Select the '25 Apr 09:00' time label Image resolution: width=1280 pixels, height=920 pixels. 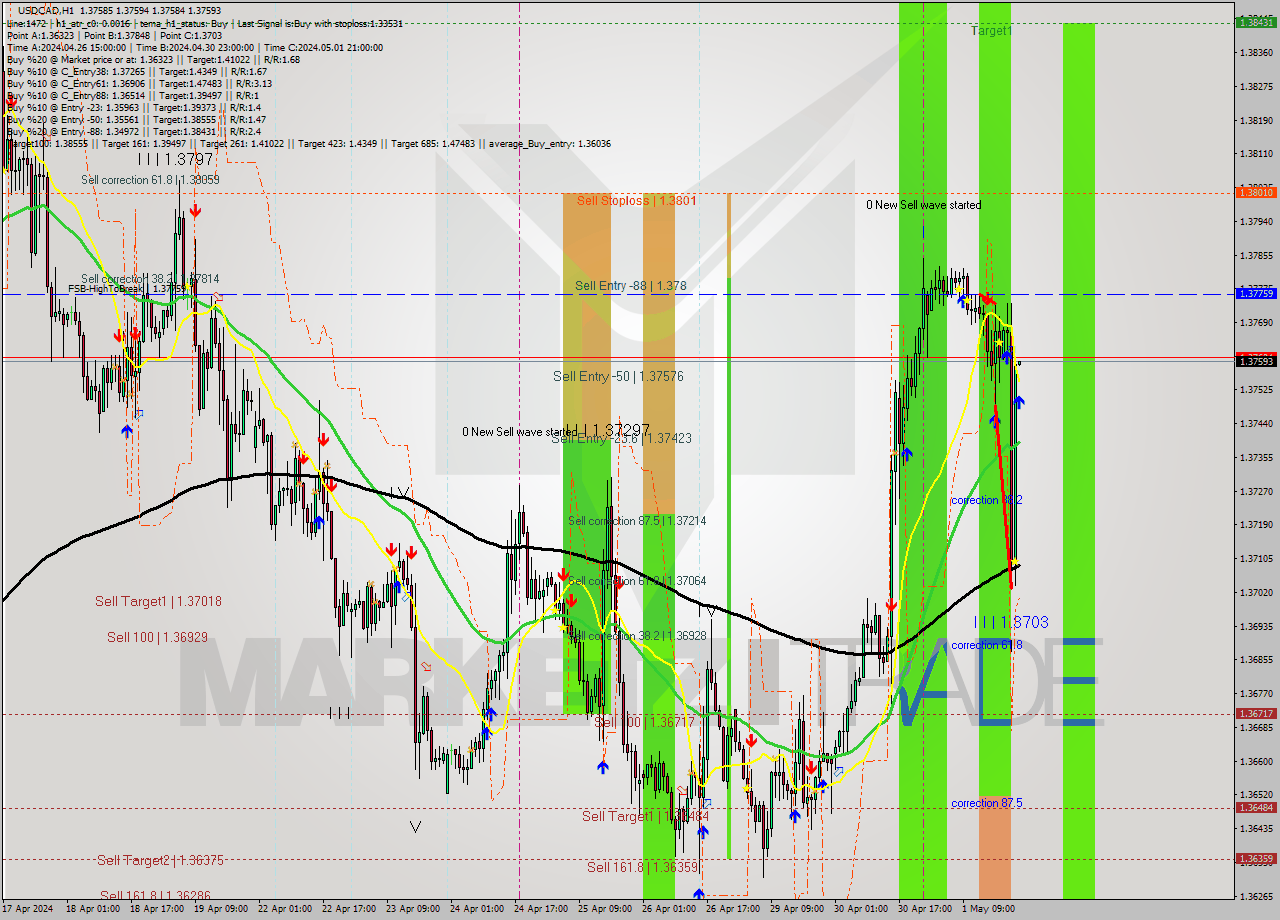tap(606, 909)
